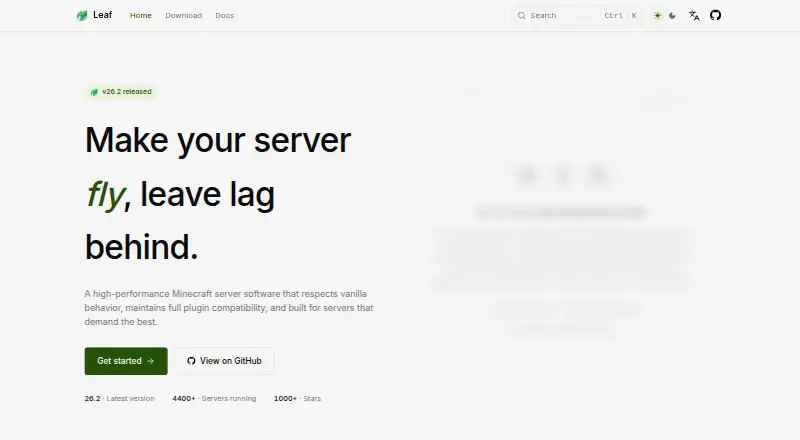
Task: Select the '1000+ · Stars' stat text
Action: (297, 399)
